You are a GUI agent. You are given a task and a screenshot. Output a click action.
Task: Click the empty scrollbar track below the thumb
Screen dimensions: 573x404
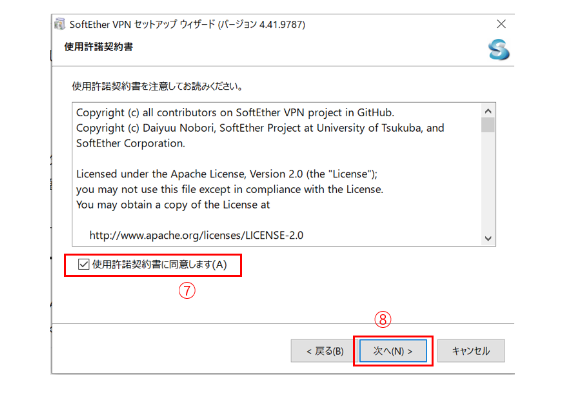(x=488, y=182)
